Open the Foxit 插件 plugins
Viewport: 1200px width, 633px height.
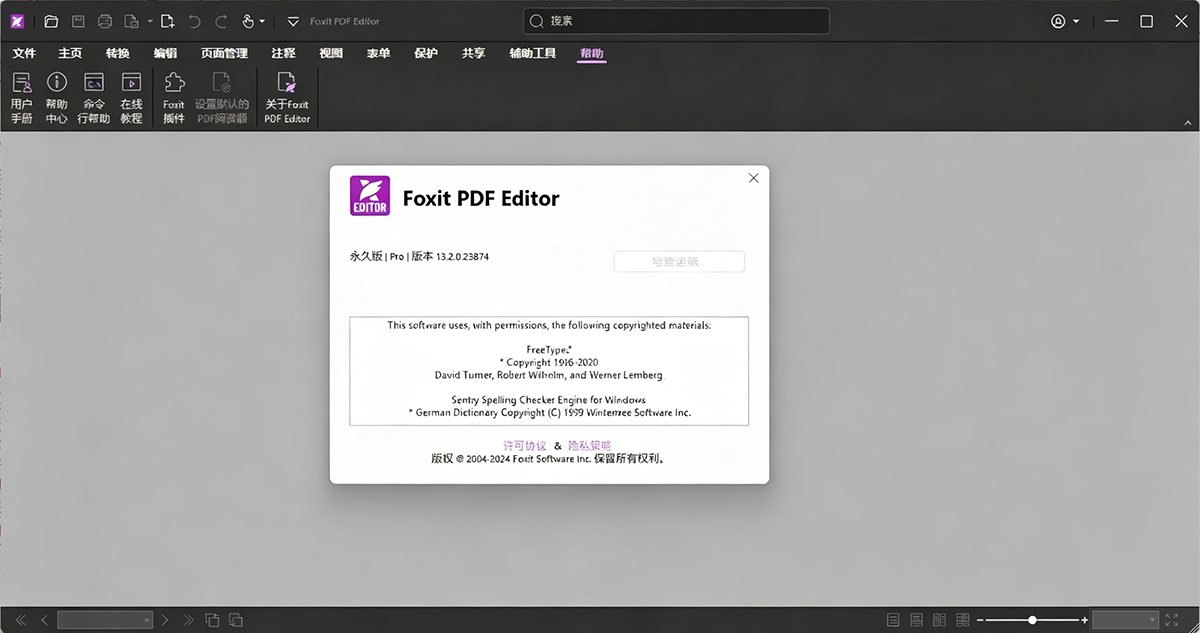pos(174,98)
